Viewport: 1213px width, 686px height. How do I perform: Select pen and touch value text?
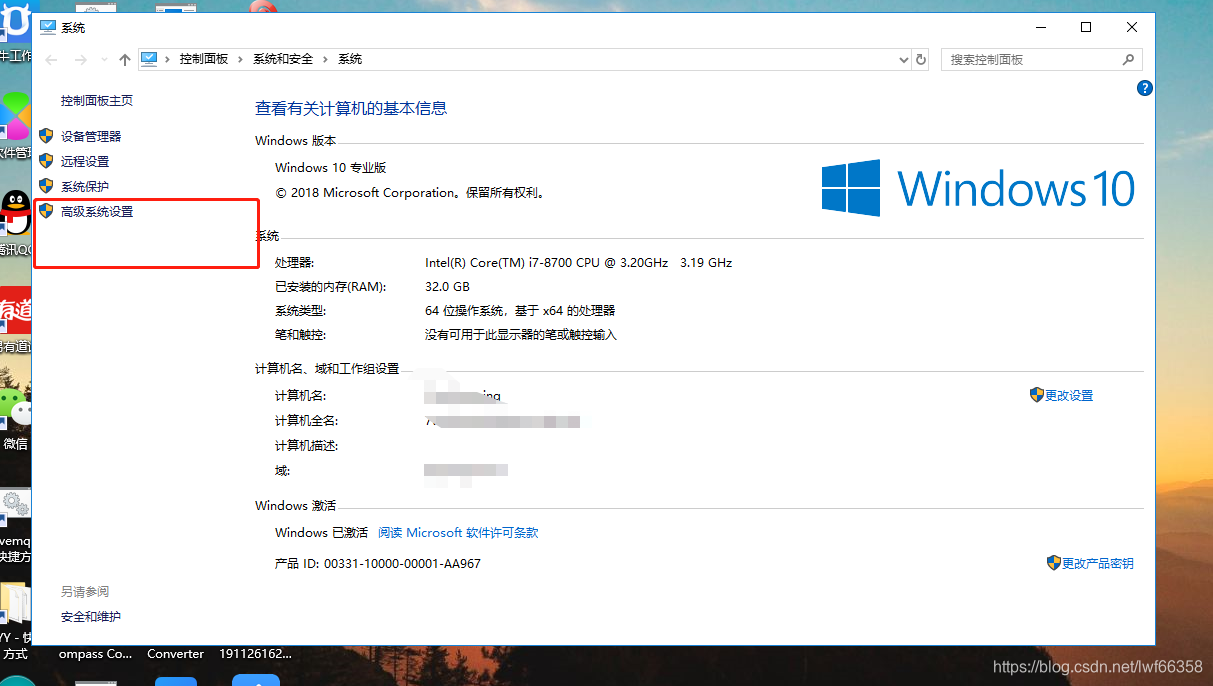[521, 335]
